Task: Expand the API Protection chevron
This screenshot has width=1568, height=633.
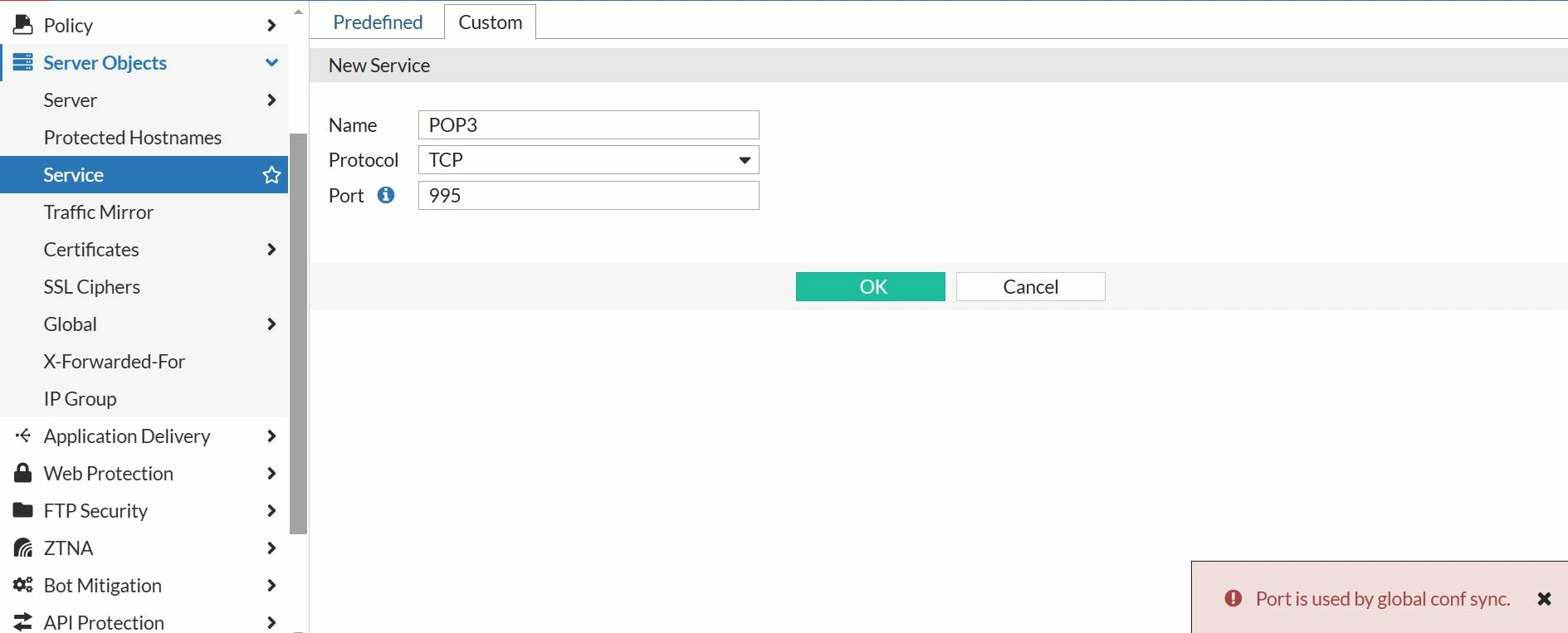Action: pyautogui.click(x=271, y=622)
